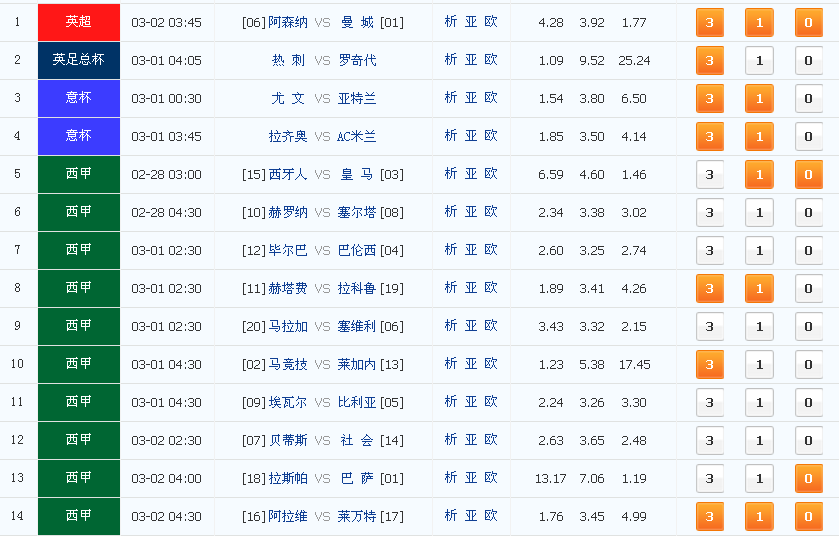Click the 欧 link for 埃瓦尔 vs 比利亚
Screen dimensions: 839x538
pos(491,402)
